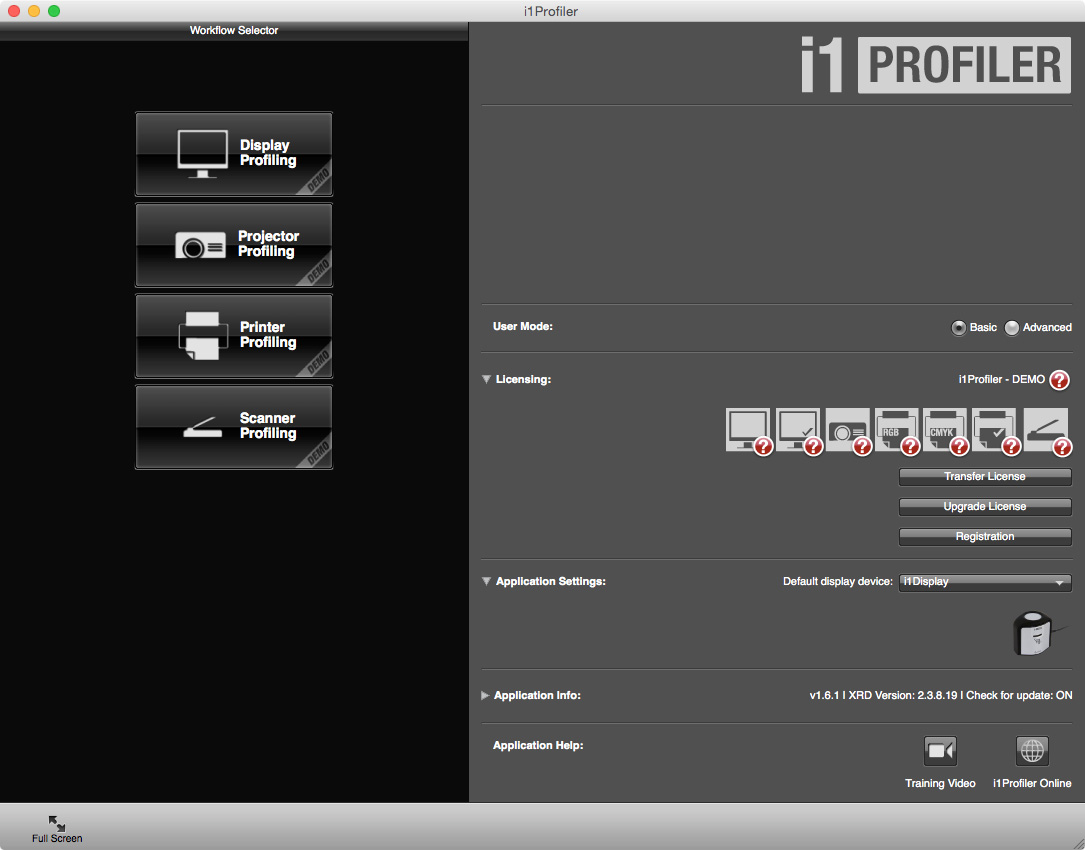The image size is (1085, 850).
Task: Click the display profiling license icon
Action: point(748,430)
